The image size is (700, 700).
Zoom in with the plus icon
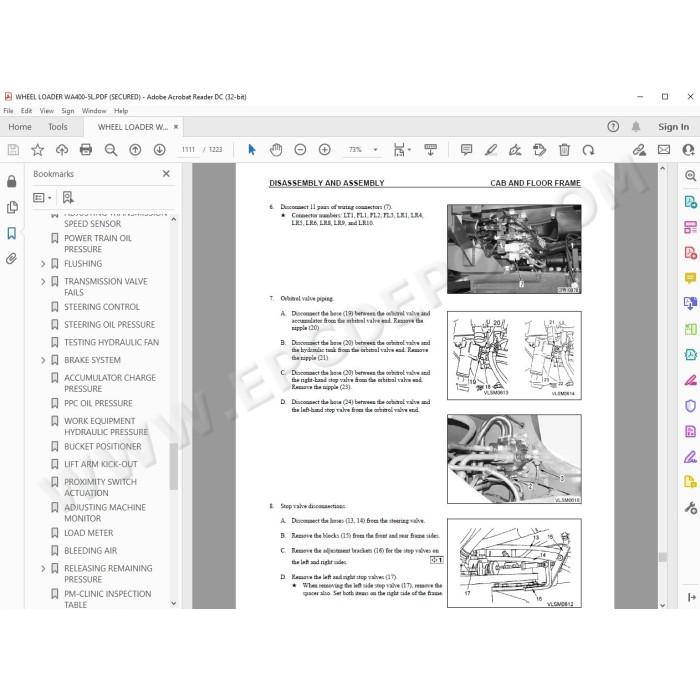(x=325, y=150)
